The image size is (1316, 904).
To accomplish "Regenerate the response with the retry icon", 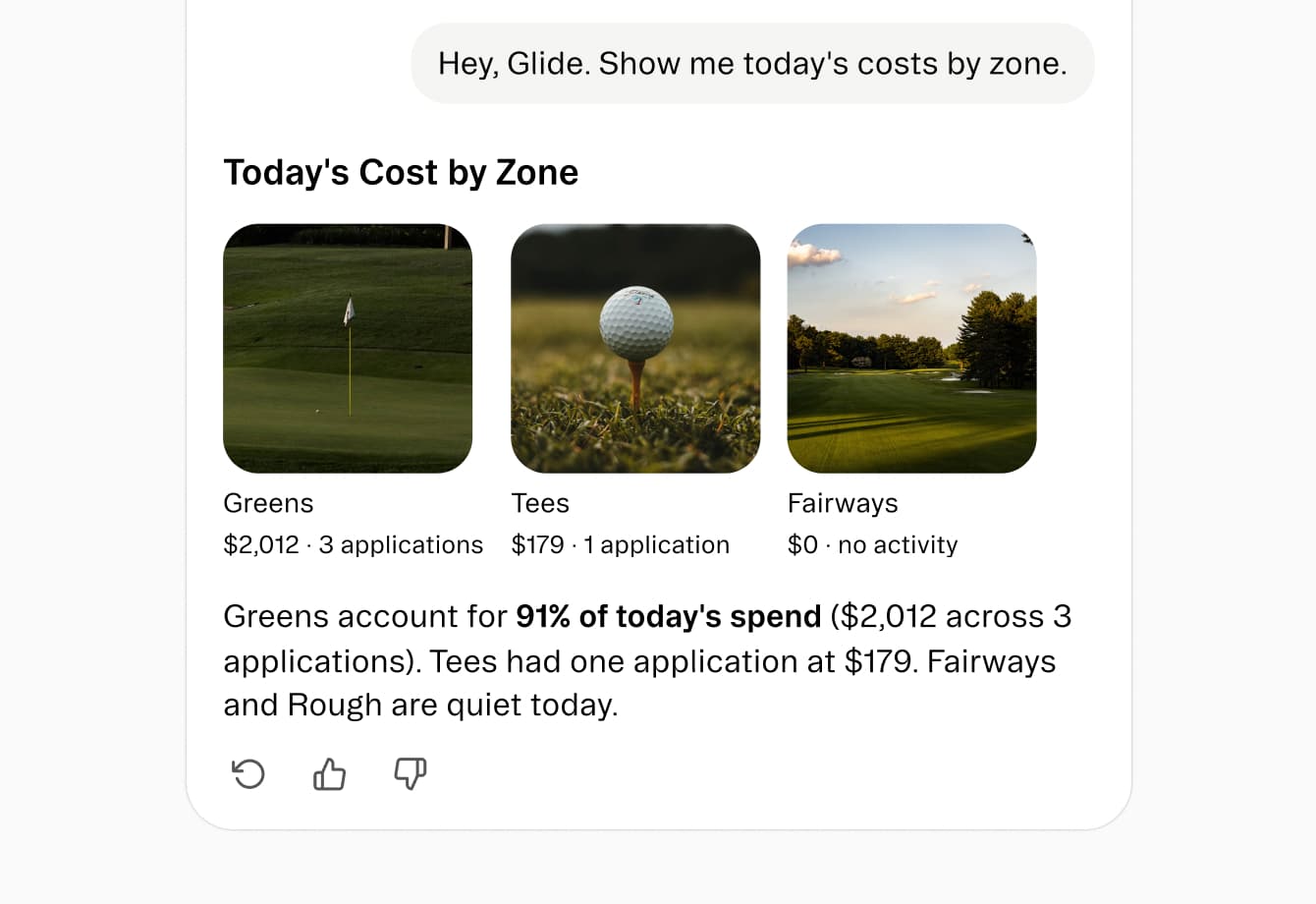I will point(248,774).
